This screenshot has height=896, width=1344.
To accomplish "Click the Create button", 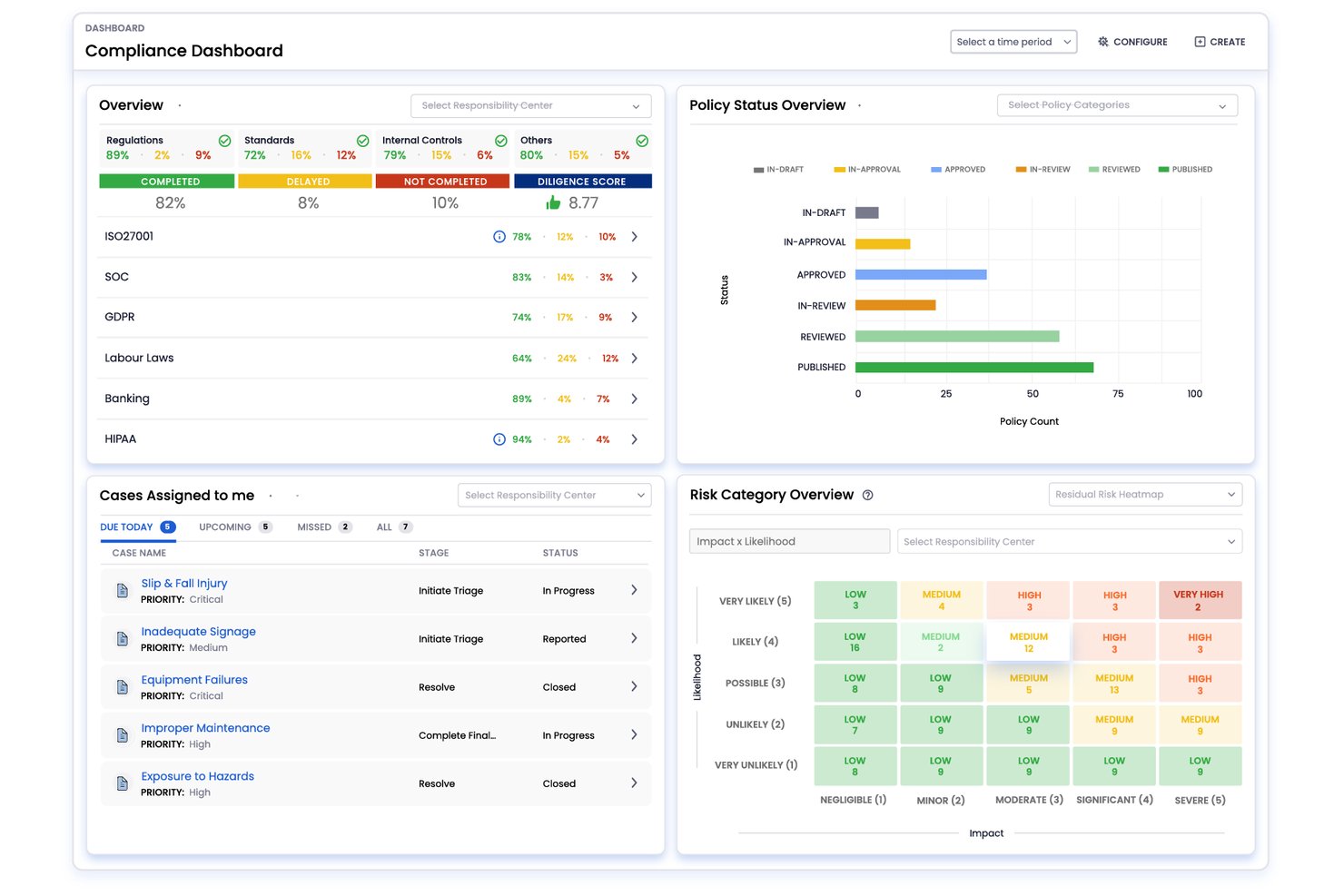I will pos(1220,42).
